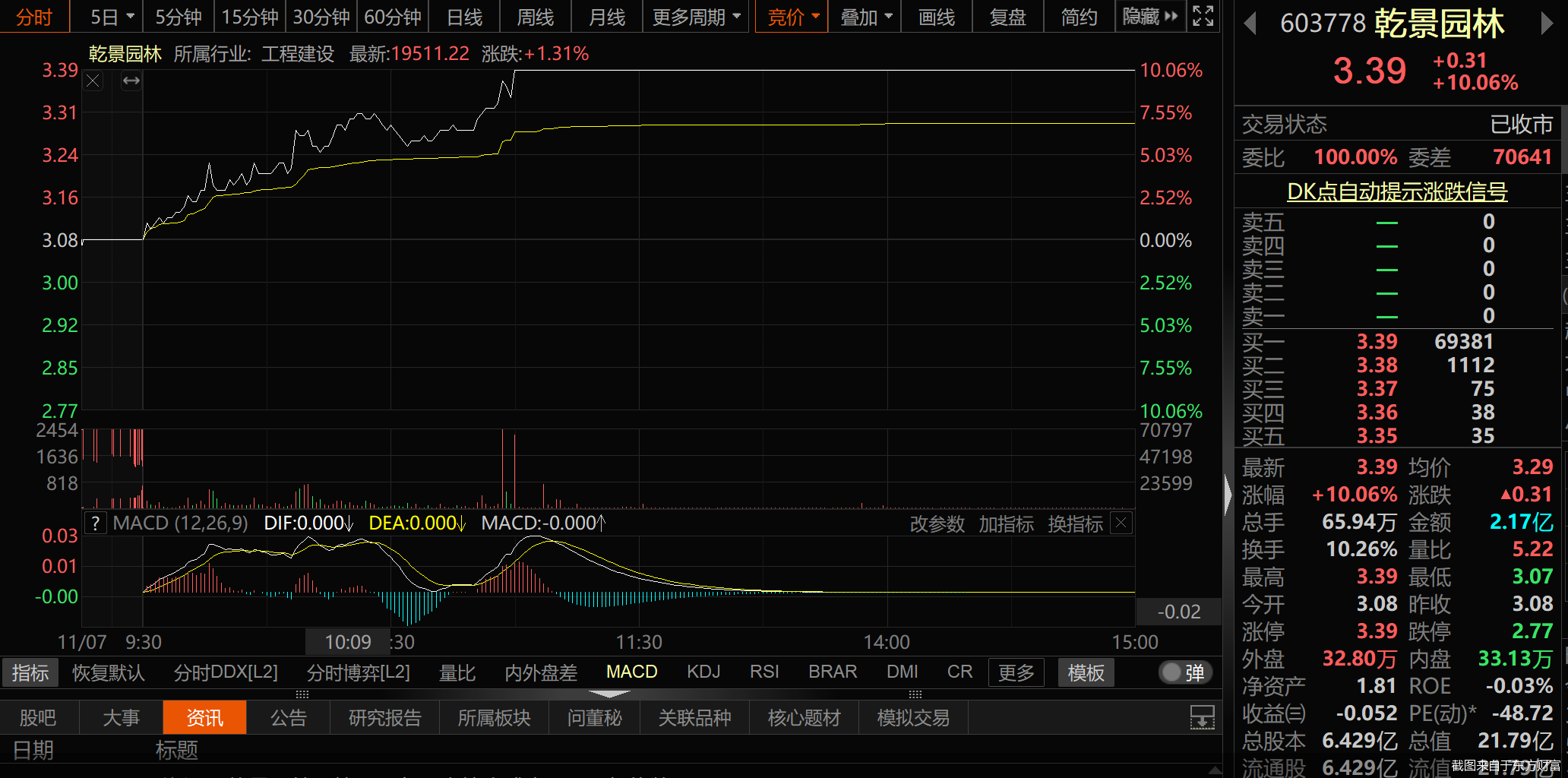Select the 内外盘差 indicator
Screen dimensions: 1568x778
pos(541,672)
